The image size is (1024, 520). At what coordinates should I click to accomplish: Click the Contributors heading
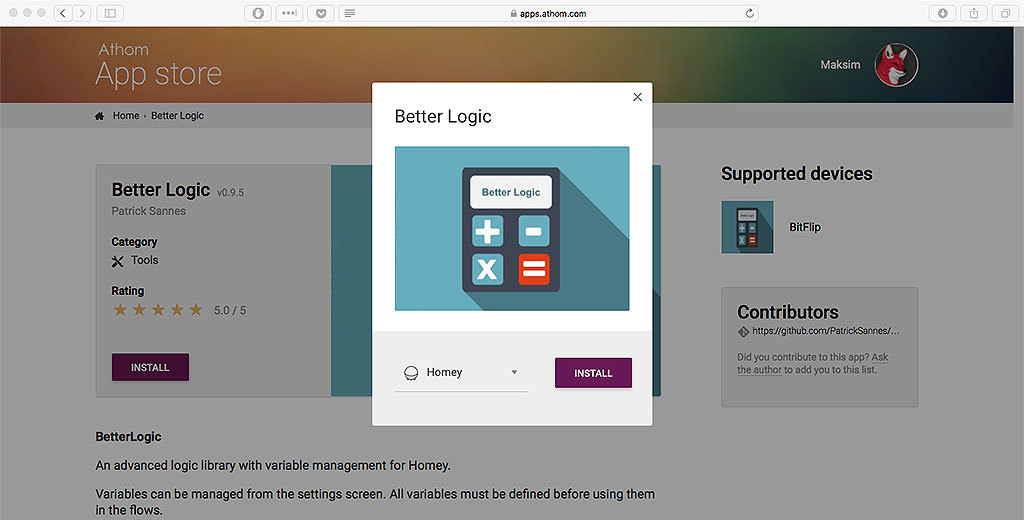tap(788, 312)
